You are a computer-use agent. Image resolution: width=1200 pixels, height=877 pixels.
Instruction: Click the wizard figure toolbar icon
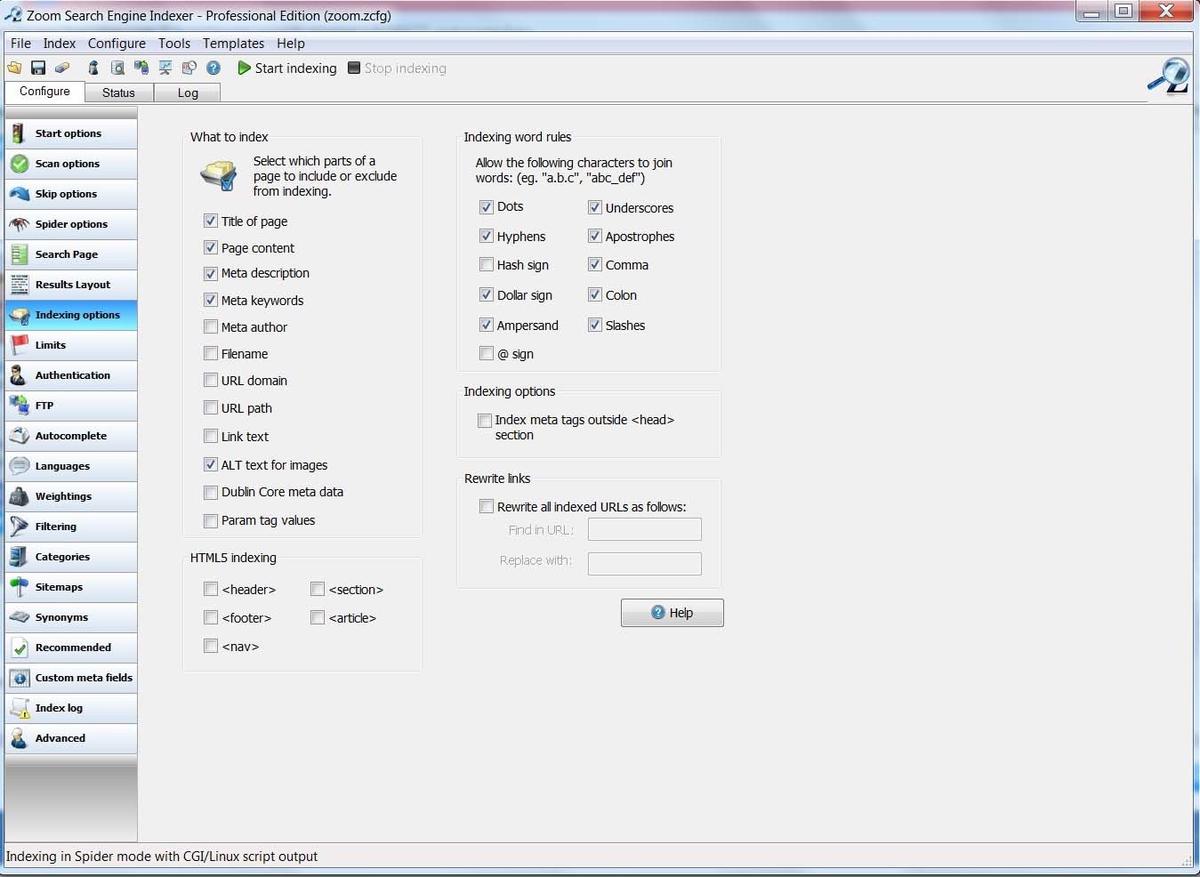tap(93, 68)
